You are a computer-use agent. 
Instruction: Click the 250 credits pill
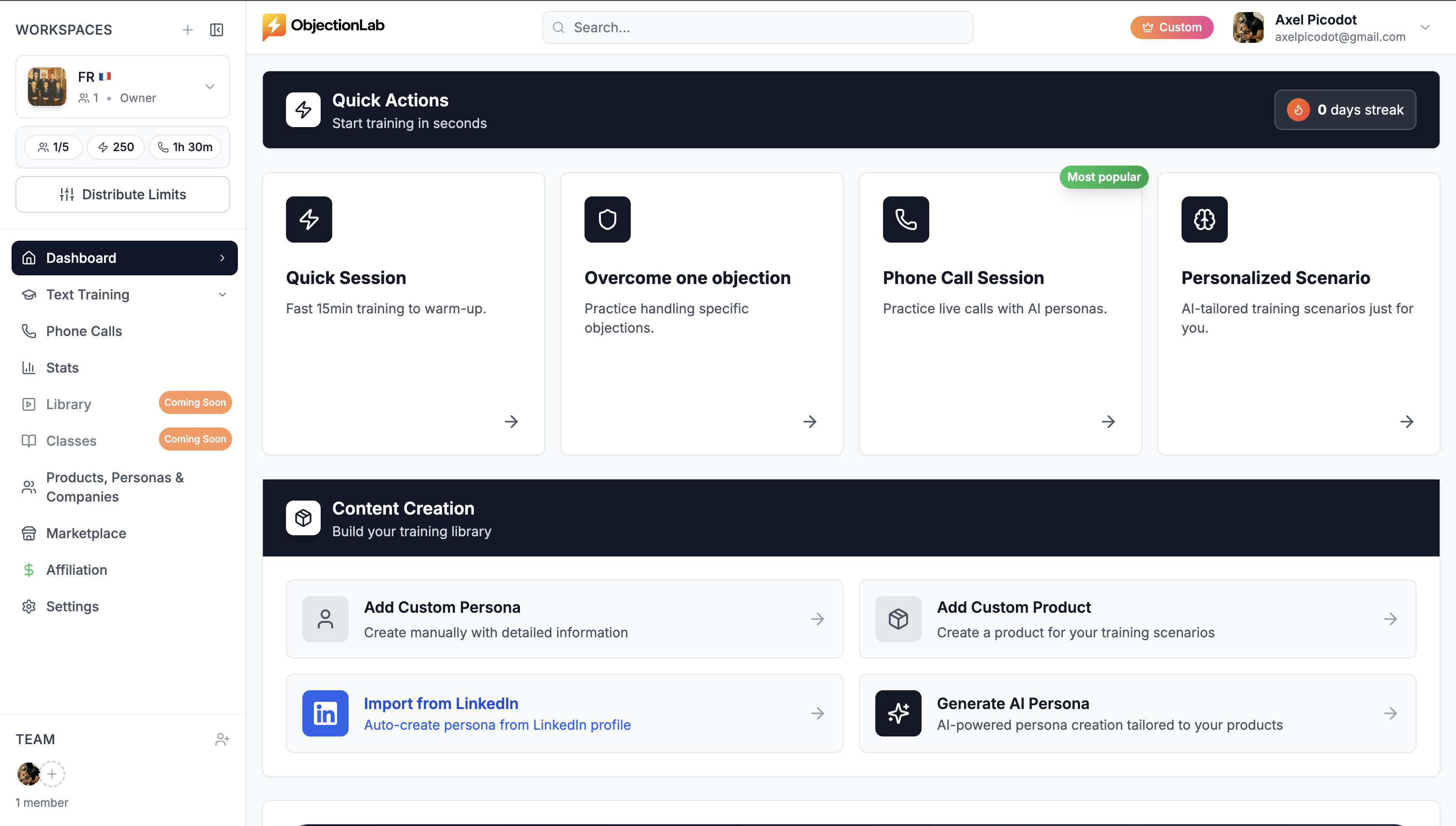pos(115,147)
